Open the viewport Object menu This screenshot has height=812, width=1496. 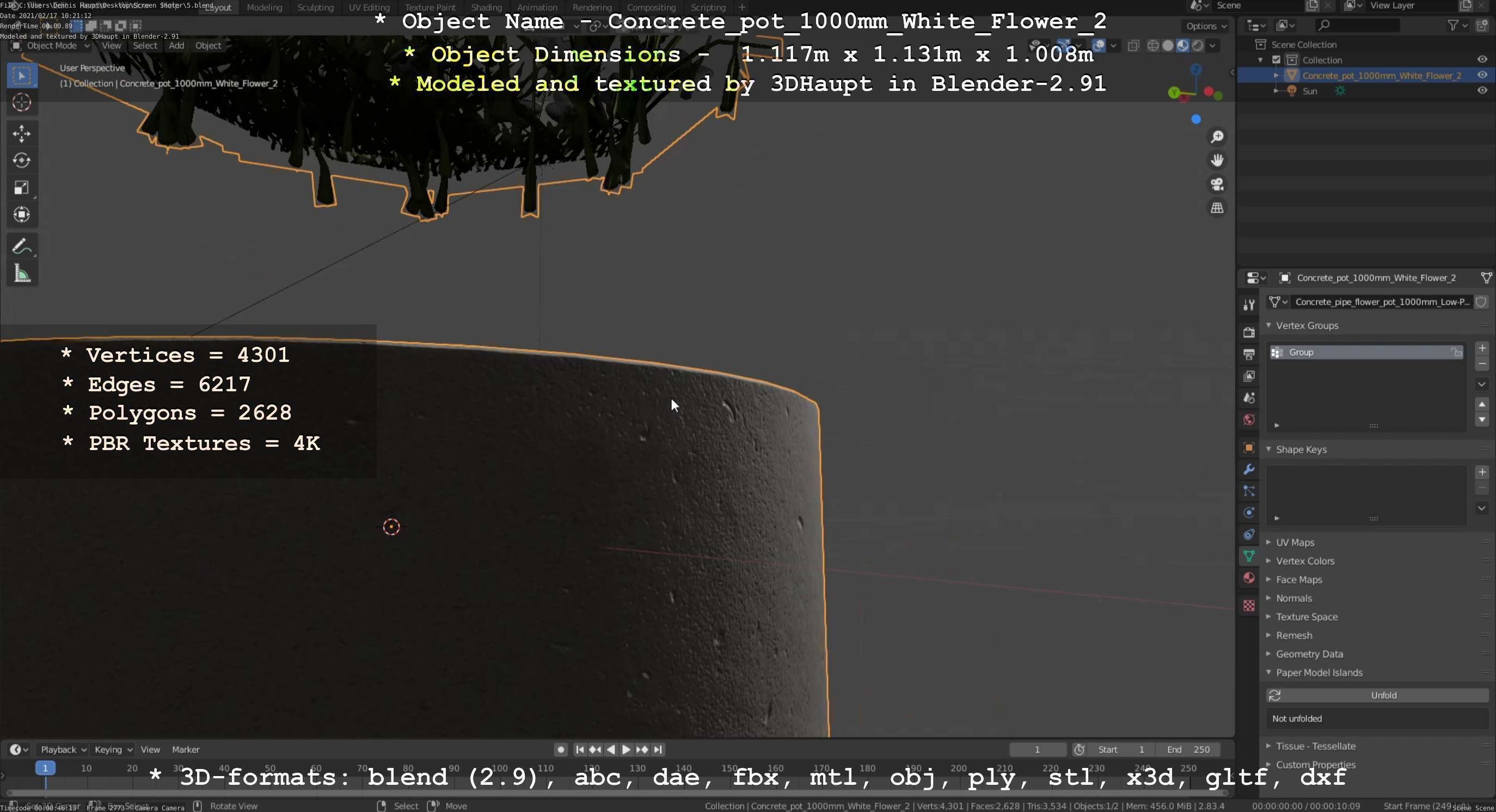(208, 46)
